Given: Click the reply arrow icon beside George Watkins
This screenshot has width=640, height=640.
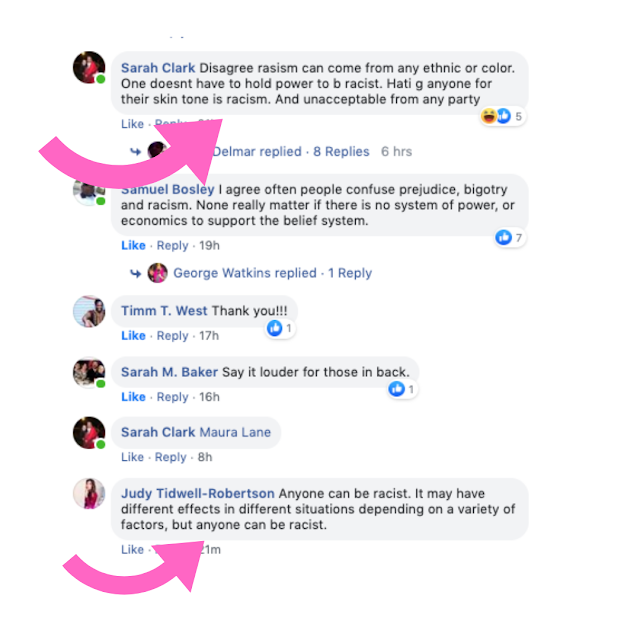Looking at the screenshot, I should pyautogui.click(x=136, y=273).
